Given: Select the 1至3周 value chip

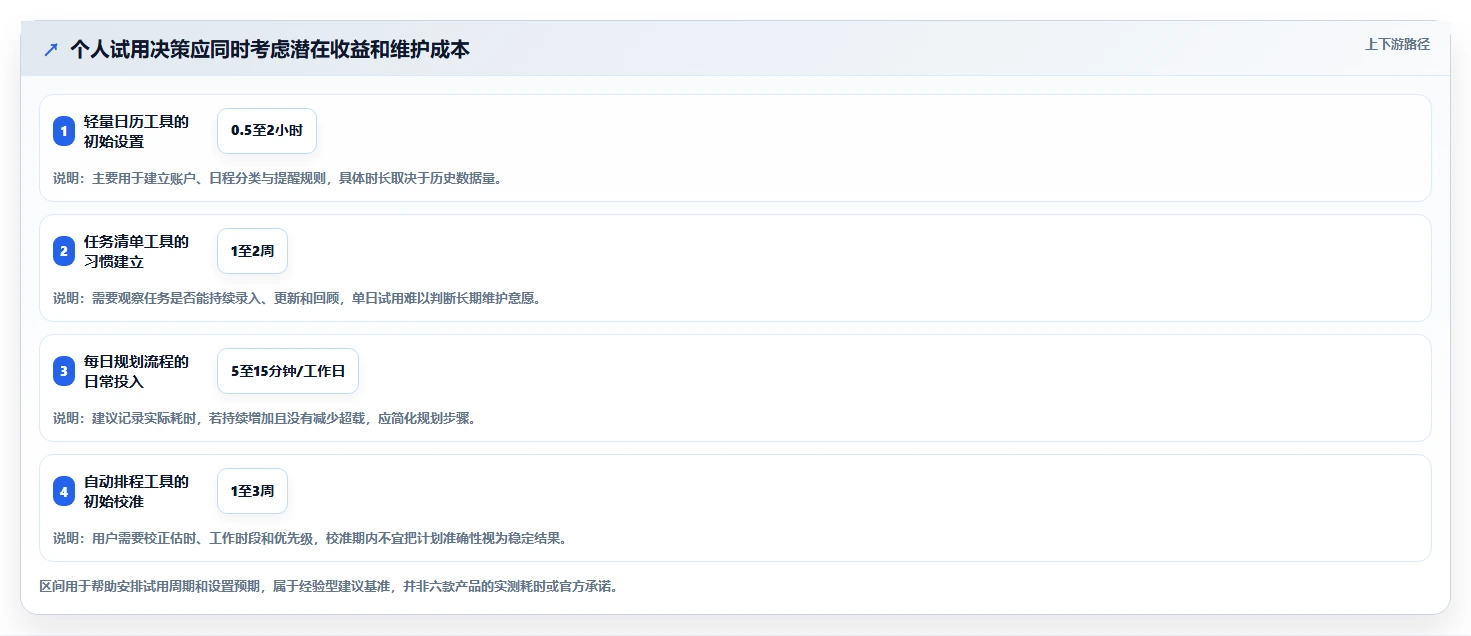Looking at the screenshot, I should click(252, 491).
